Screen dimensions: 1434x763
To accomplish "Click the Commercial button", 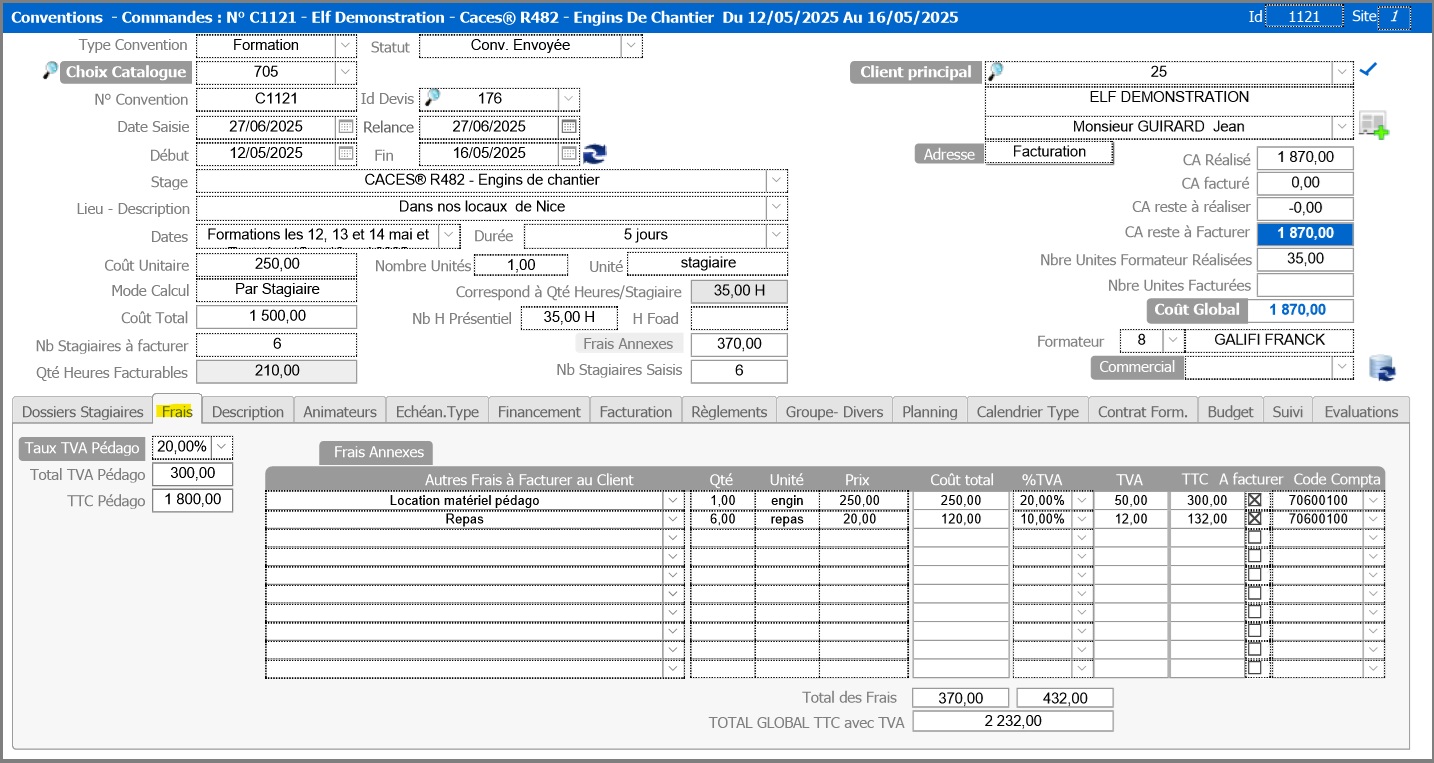I will [1137, 367].
